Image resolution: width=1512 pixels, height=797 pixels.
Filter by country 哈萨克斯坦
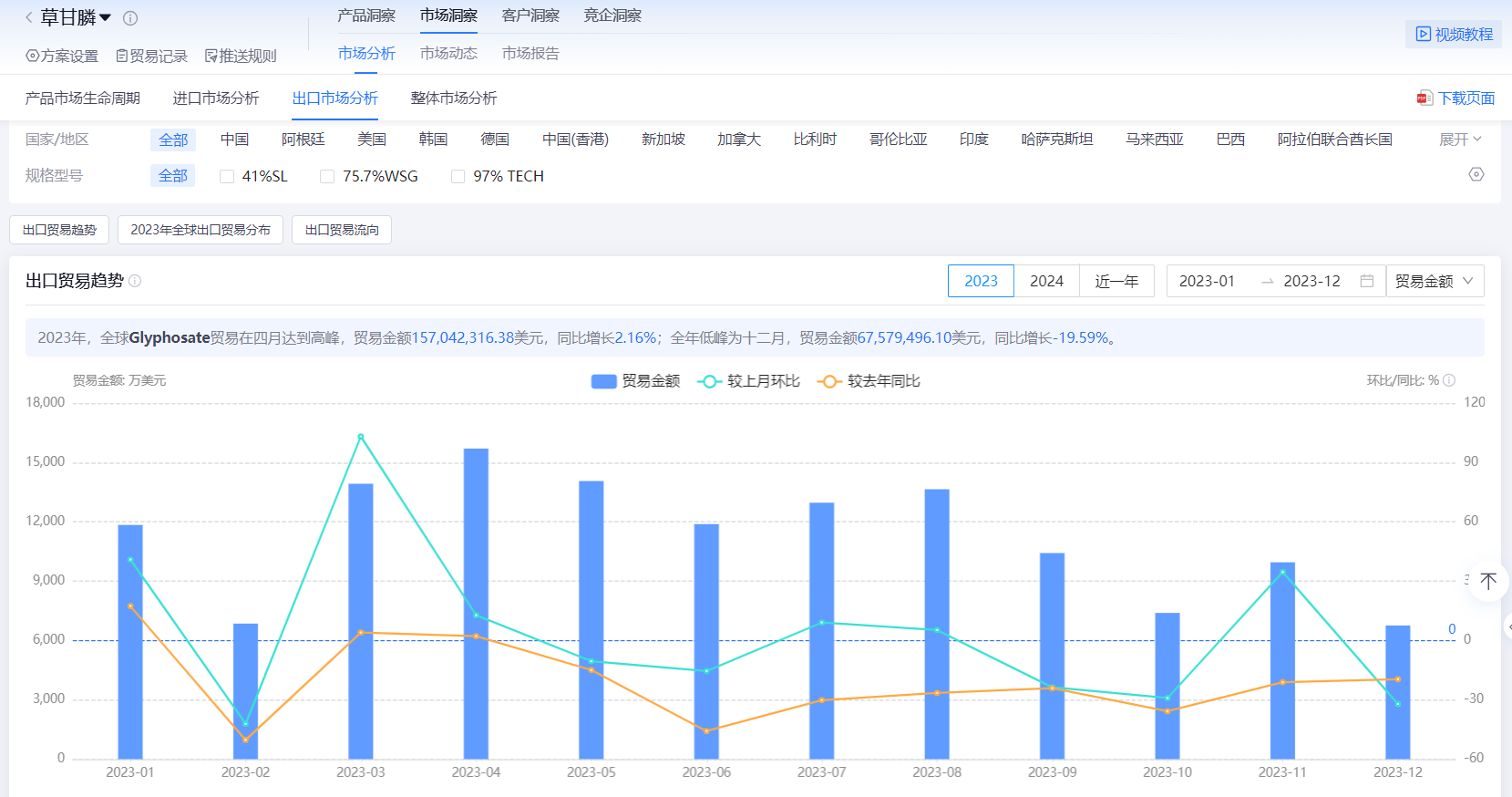pos(1057,140)
